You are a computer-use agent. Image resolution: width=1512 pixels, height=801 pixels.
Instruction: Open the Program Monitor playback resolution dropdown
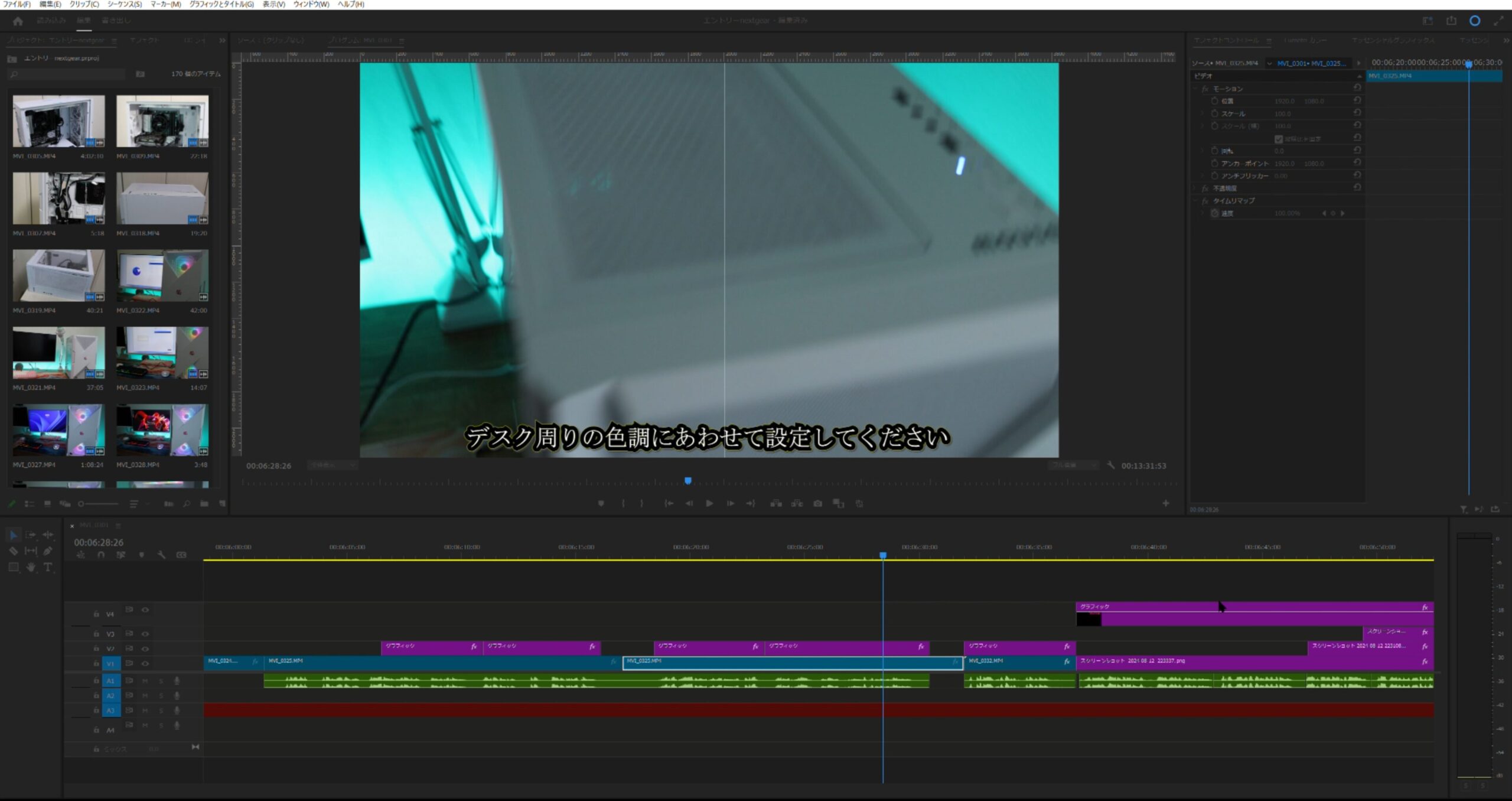[x=1073, y=465]
